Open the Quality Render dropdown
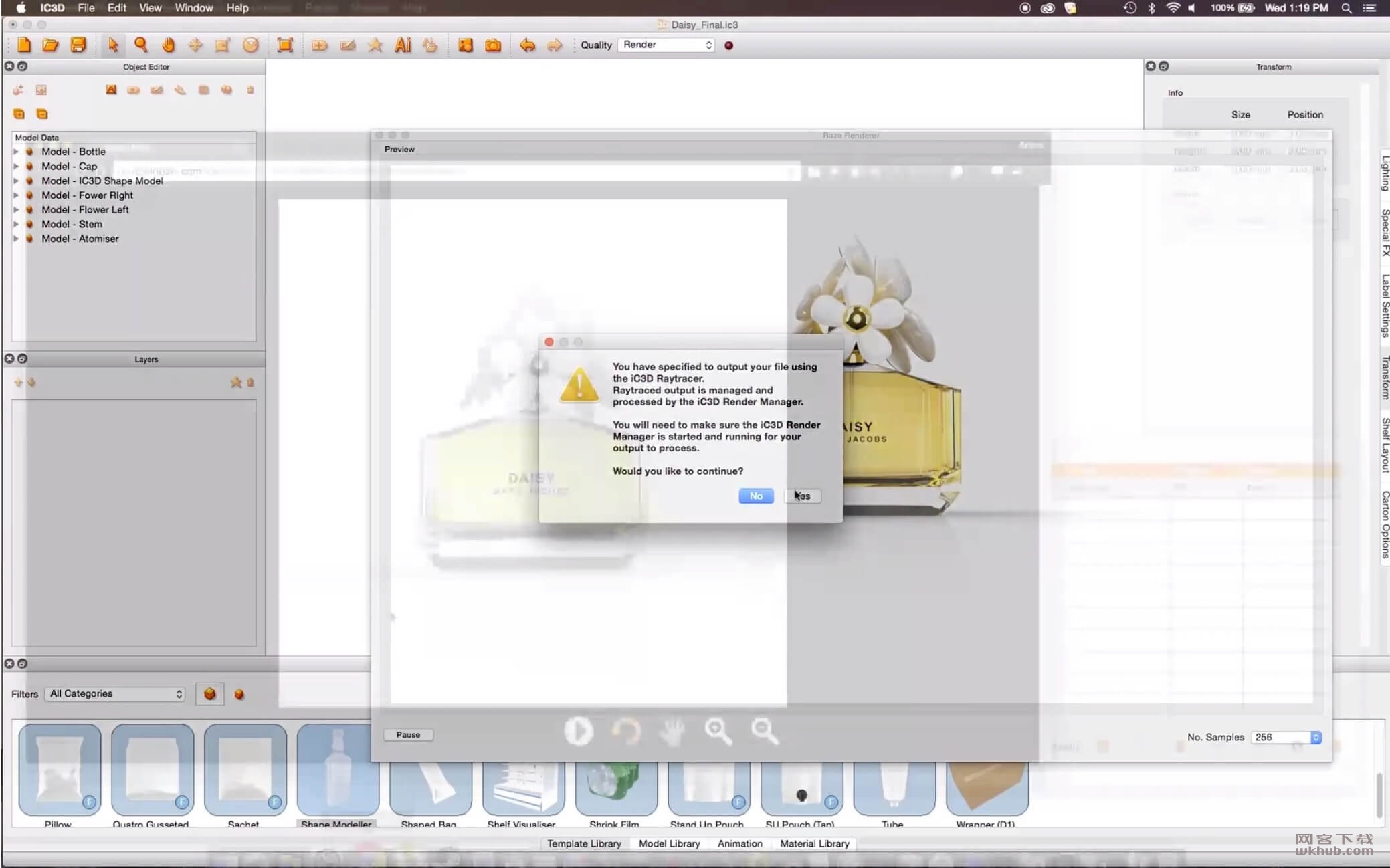 click(x=666, y=45)
